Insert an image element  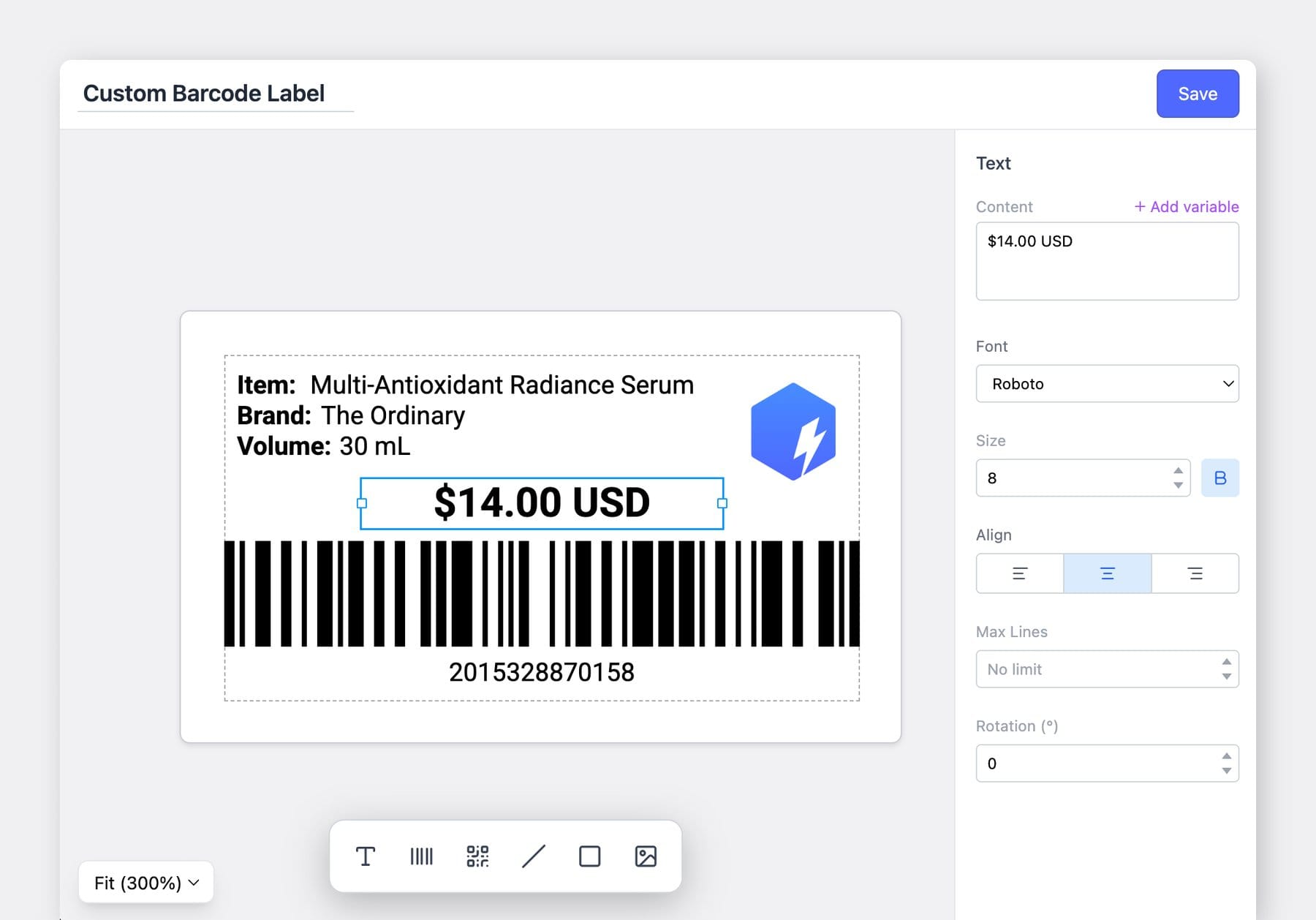pyautogui.click(x=646, y=856)
